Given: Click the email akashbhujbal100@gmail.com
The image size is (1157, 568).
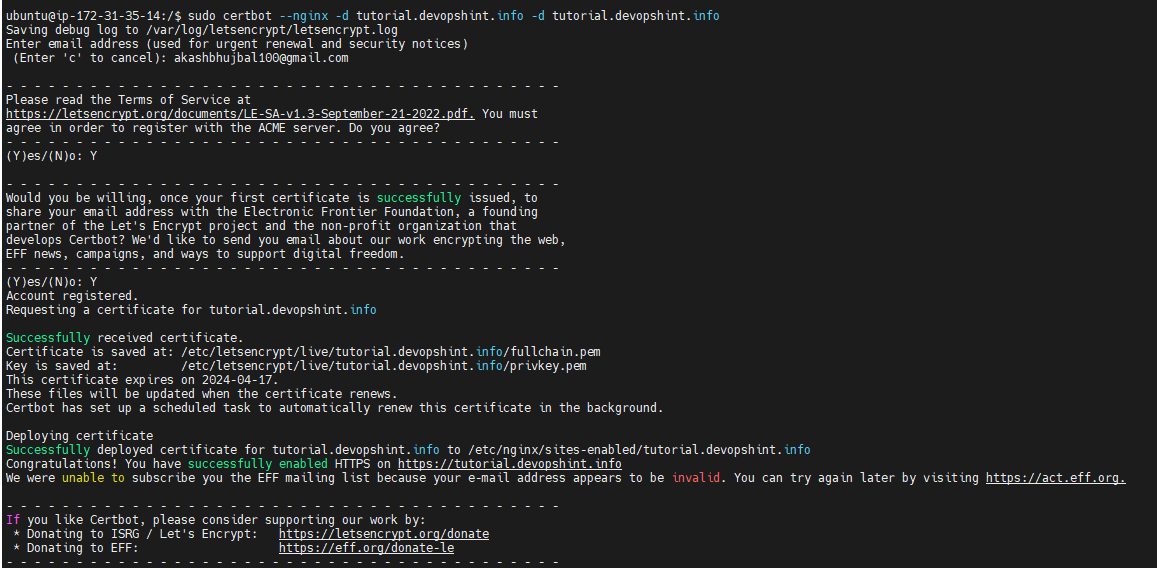Looking at the screenshot, I should (261, 58).
